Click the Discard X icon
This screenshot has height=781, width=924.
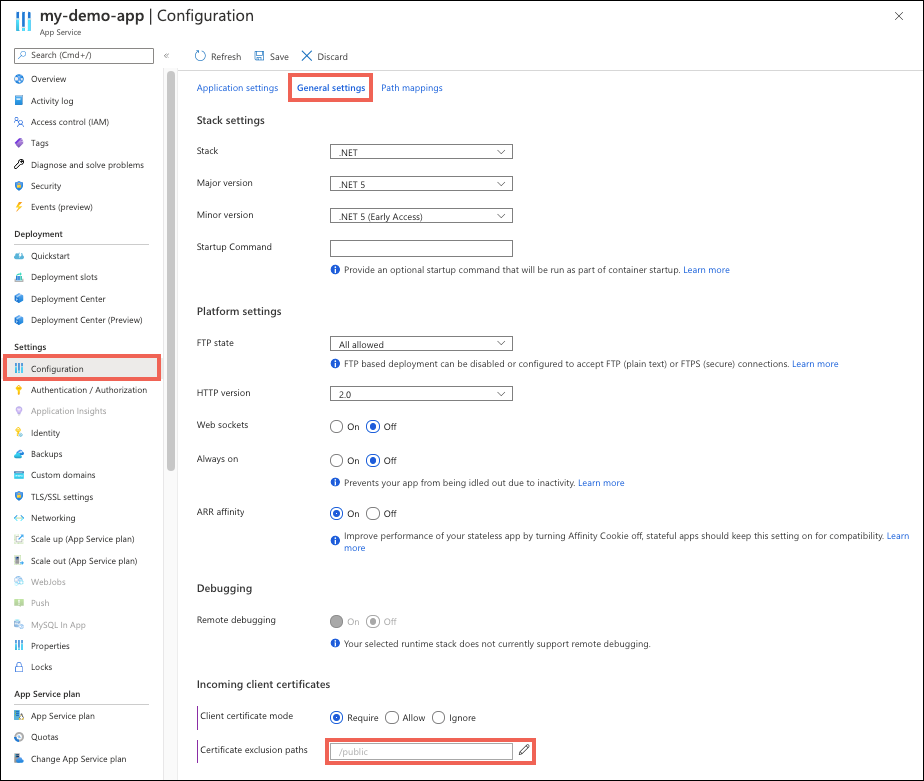click(307, 56)
